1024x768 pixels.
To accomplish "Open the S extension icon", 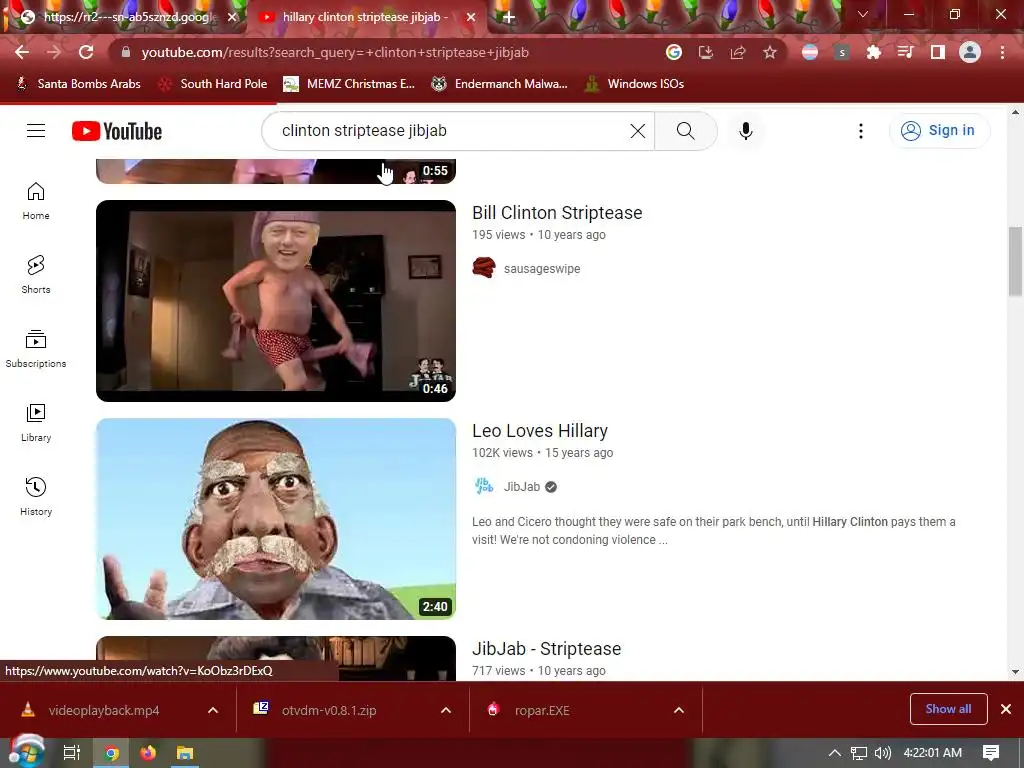I will coord(842,52).
